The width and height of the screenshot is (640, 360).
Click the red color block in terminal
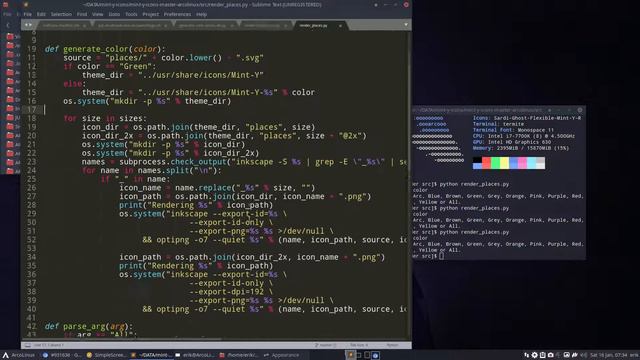coord(486,163)
